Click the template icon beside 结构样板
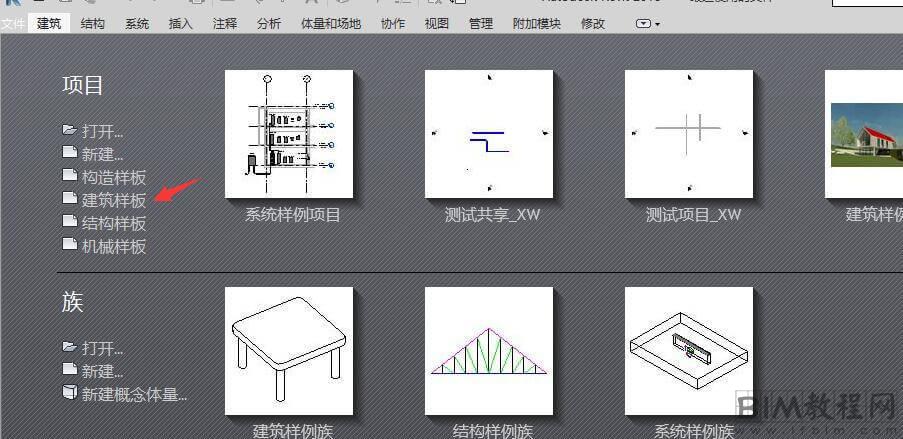This screenshot has height=439, width=903. 70,221
